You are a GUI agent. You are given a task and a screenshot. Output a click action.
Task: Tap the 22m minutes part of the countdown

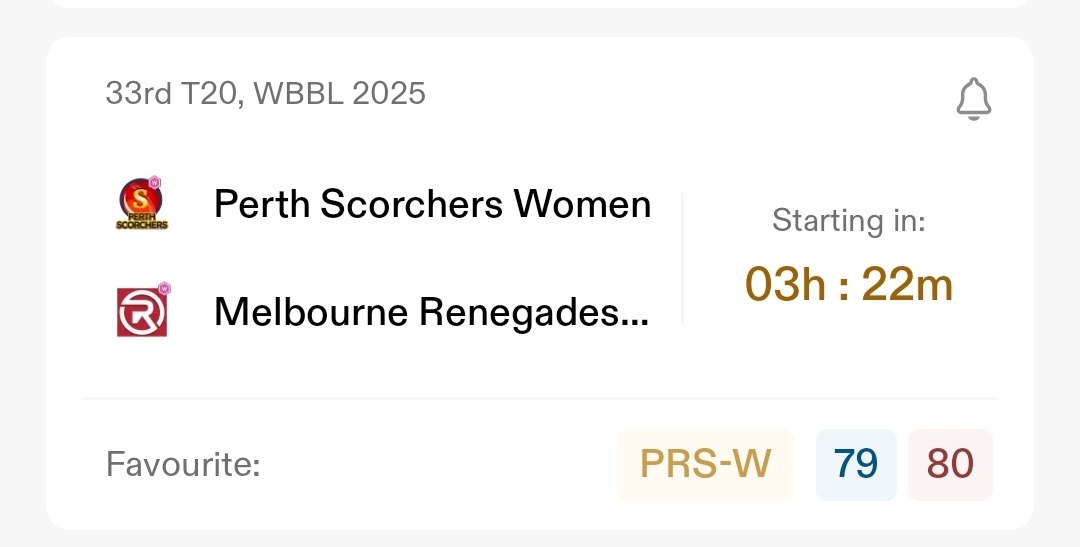pos(907,286)
